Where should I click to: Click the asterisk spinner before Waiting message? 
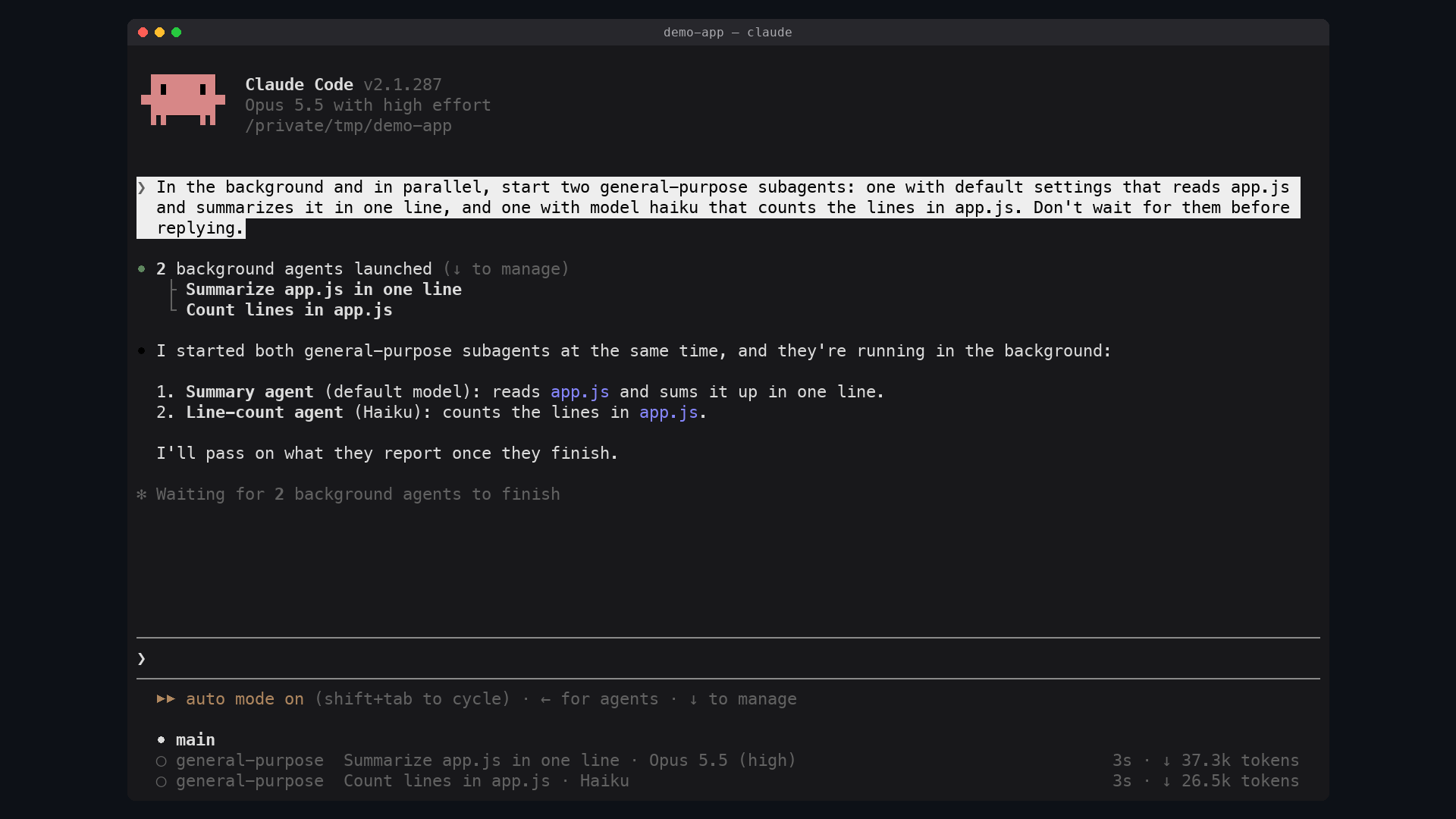click(142, 494)
